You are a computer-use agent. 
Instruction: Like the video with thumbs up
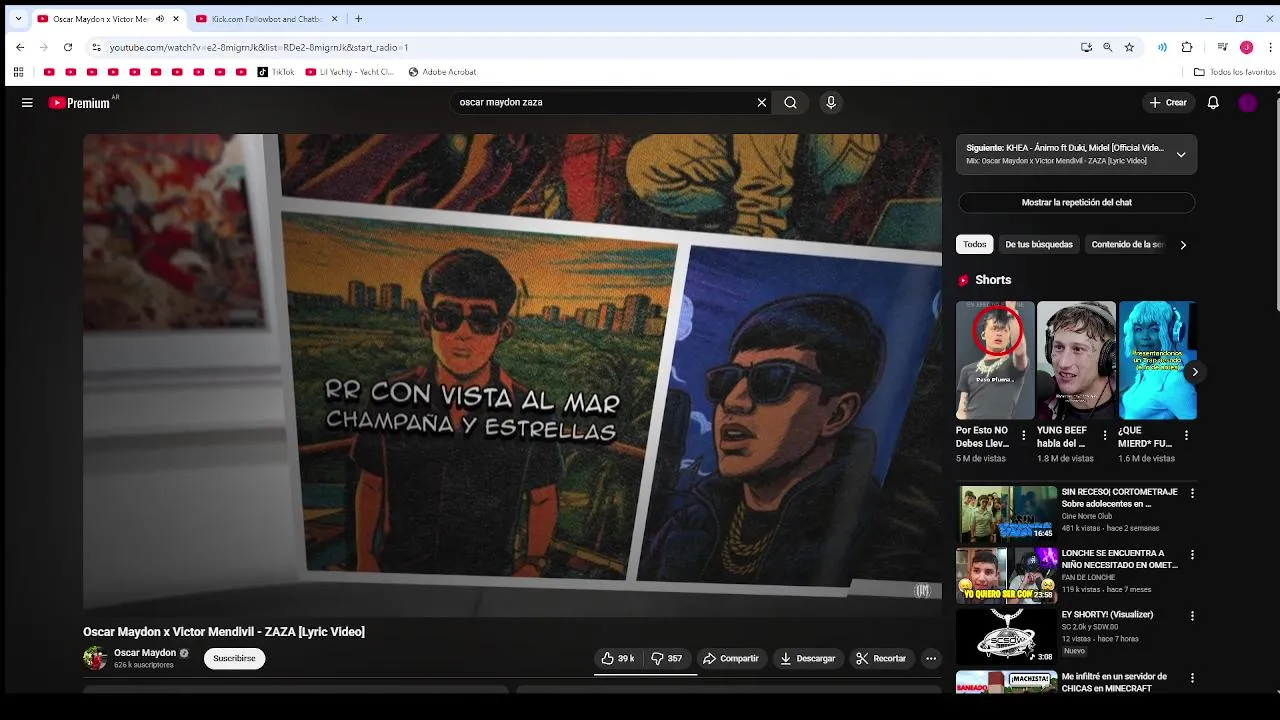pyautogui.click(x=617, y=658)
